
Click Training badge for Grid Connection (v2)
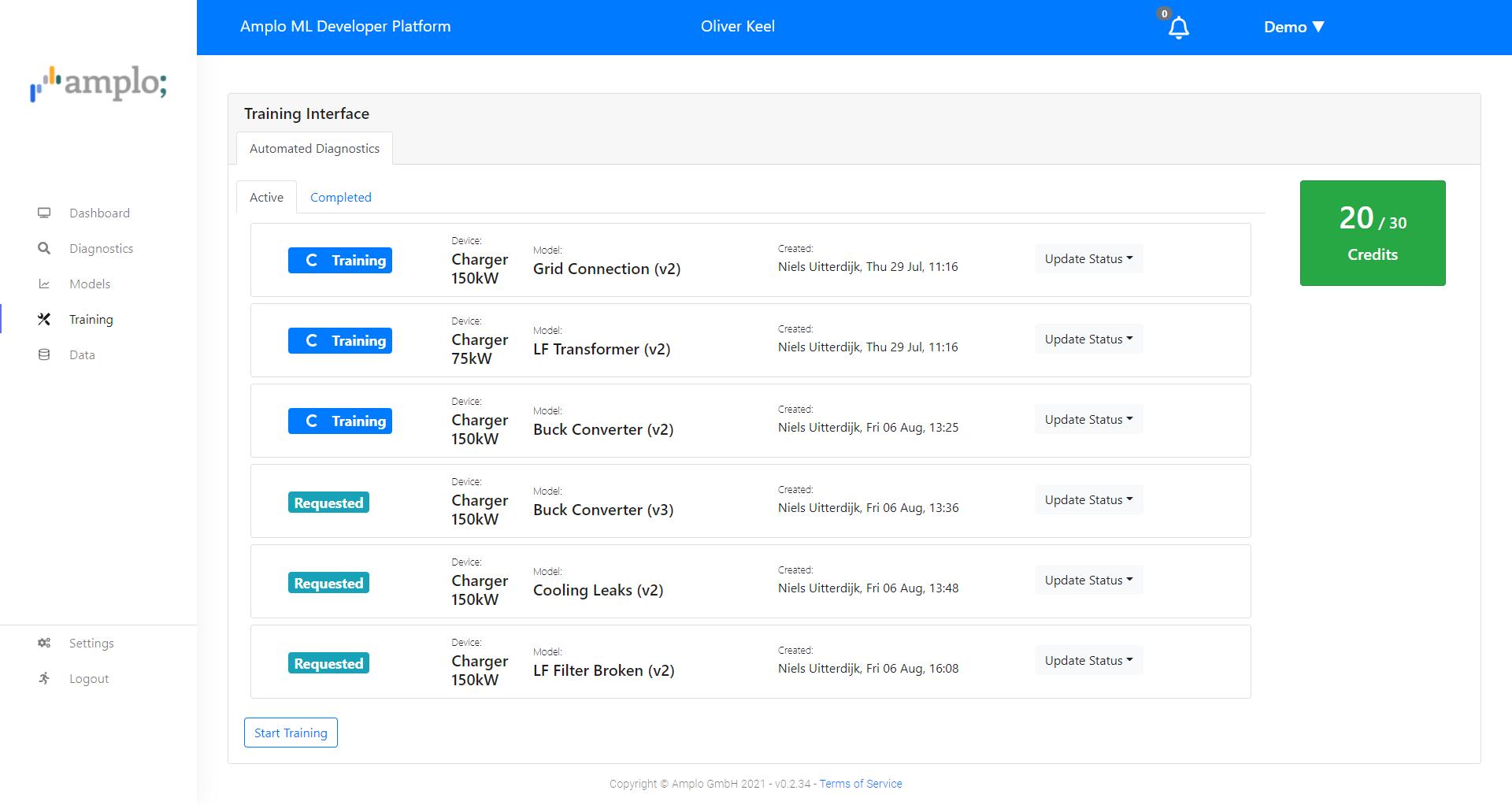pos(340,260)
